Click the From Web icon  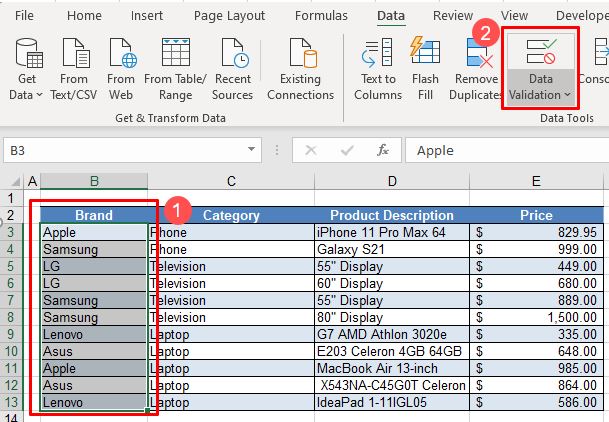pyautogui.click(x=121, y=68)
